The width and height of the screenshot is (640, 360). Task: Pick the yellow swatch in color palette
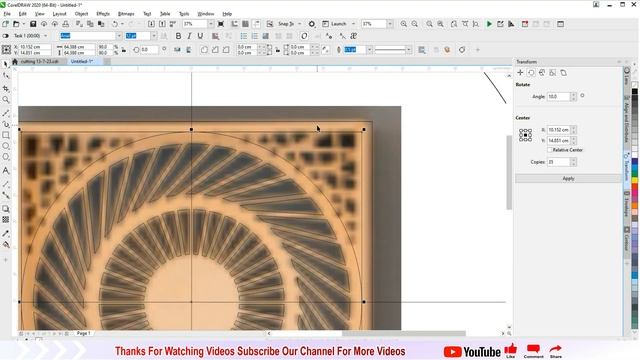[635, 180]
